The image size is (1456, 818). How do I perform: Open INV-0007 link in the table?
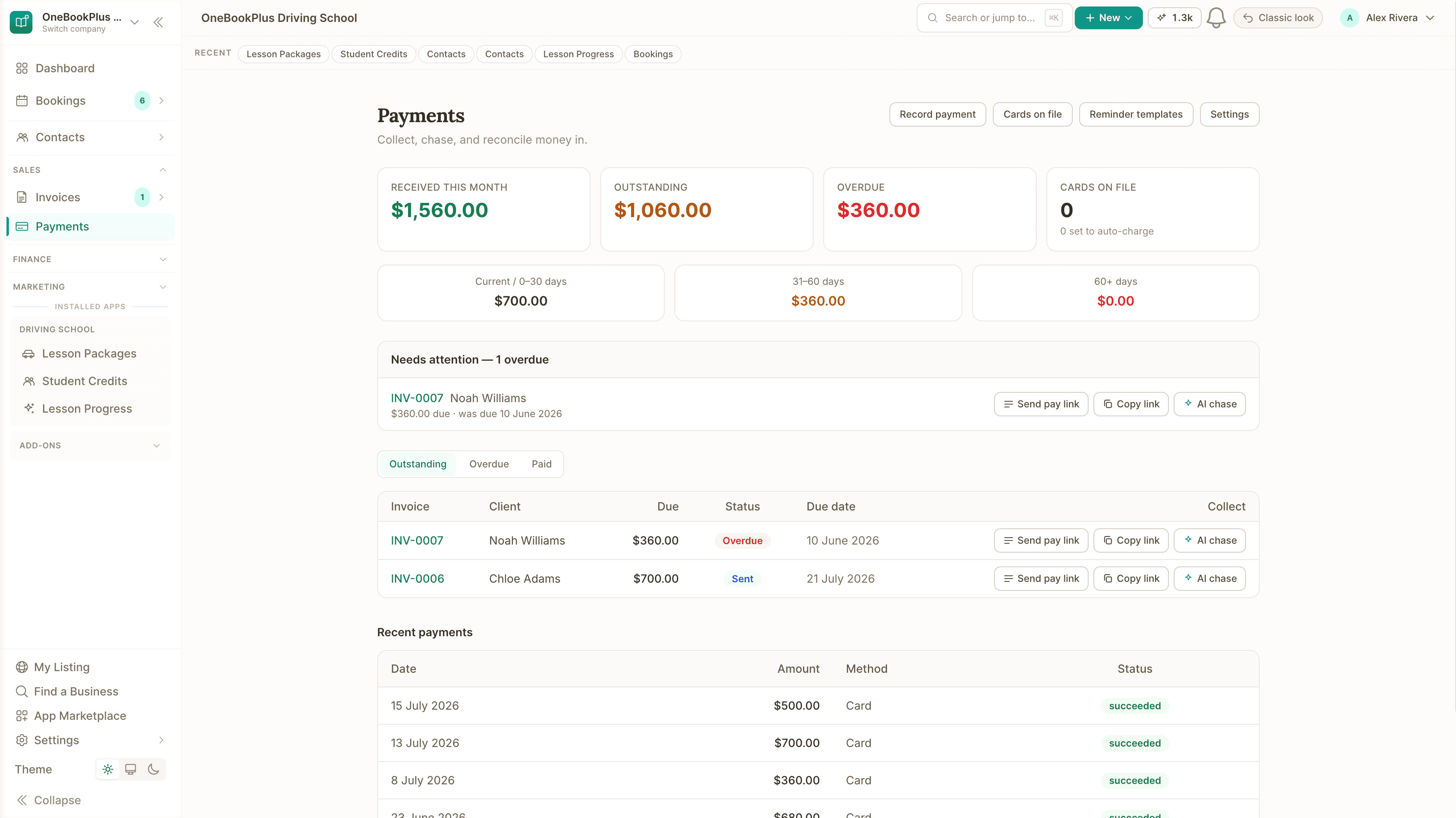tap(417, 540)
